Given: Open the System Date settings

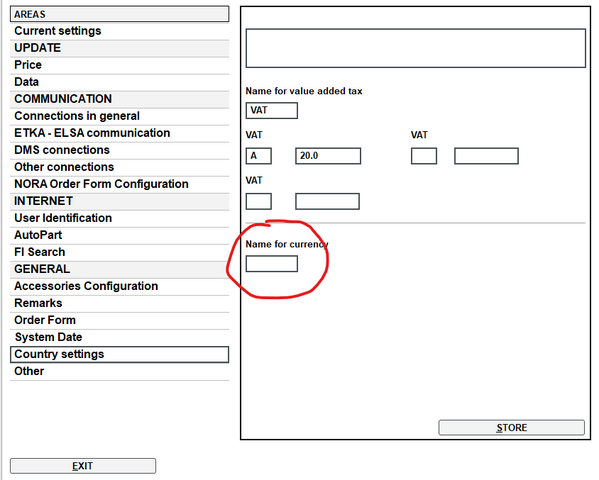Looking at the screenshot, I should pos(119,337).
